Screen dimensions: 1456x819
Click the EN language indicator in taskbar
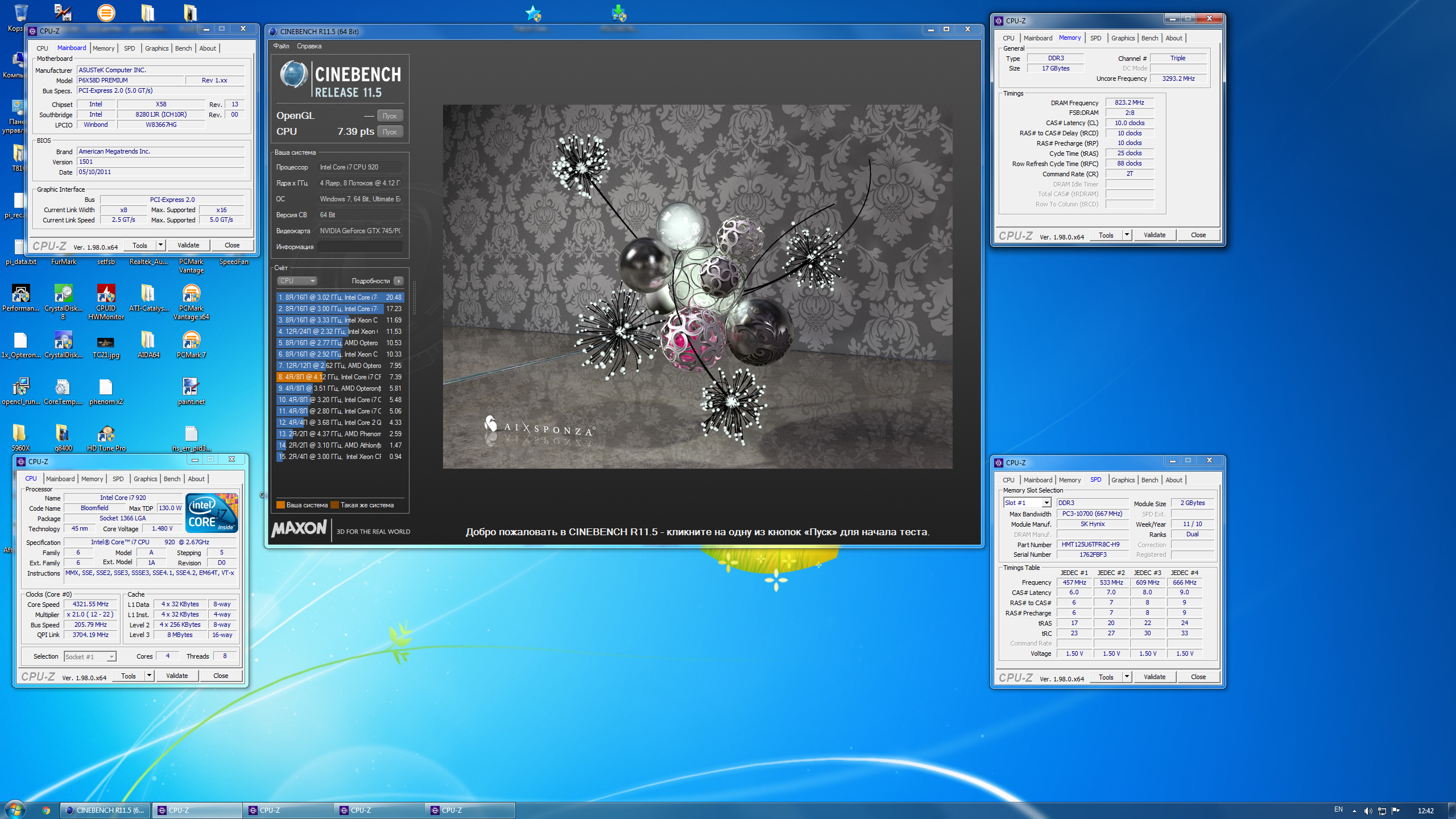click(x=1338, y=810)
